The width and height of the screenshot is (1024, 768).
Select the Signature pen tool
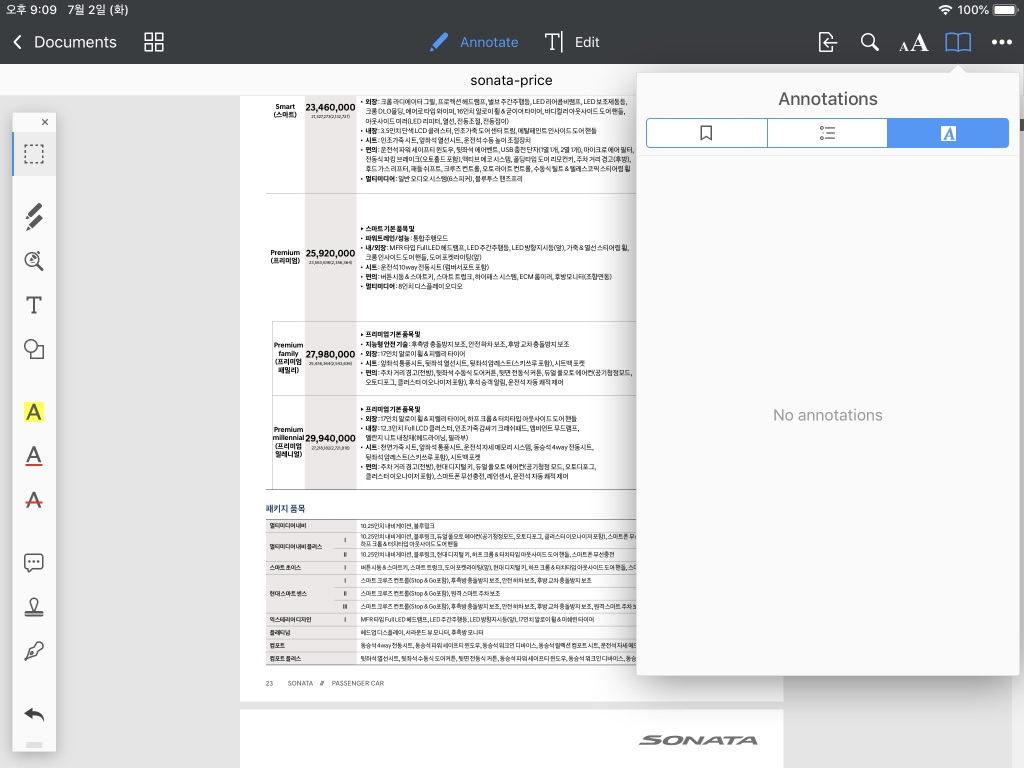coord(34,651)
